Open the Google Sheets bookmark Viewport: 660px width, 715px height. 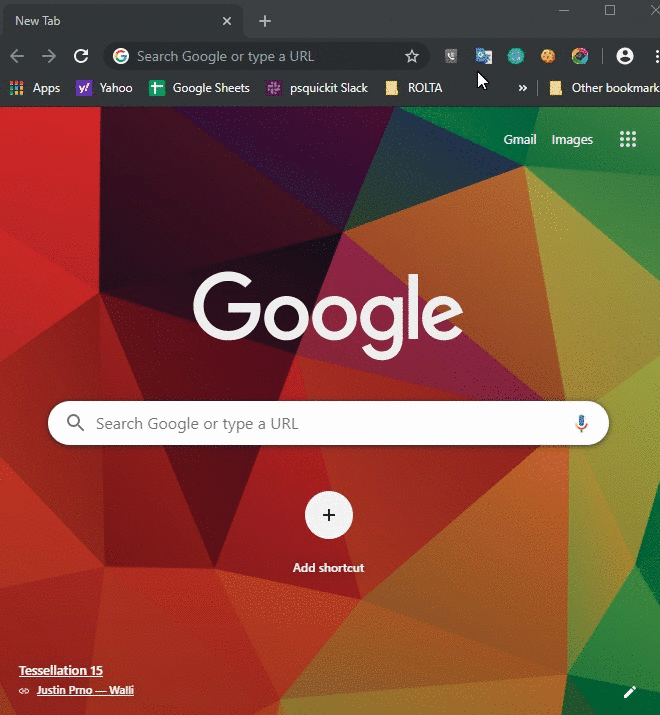point(199,88)
